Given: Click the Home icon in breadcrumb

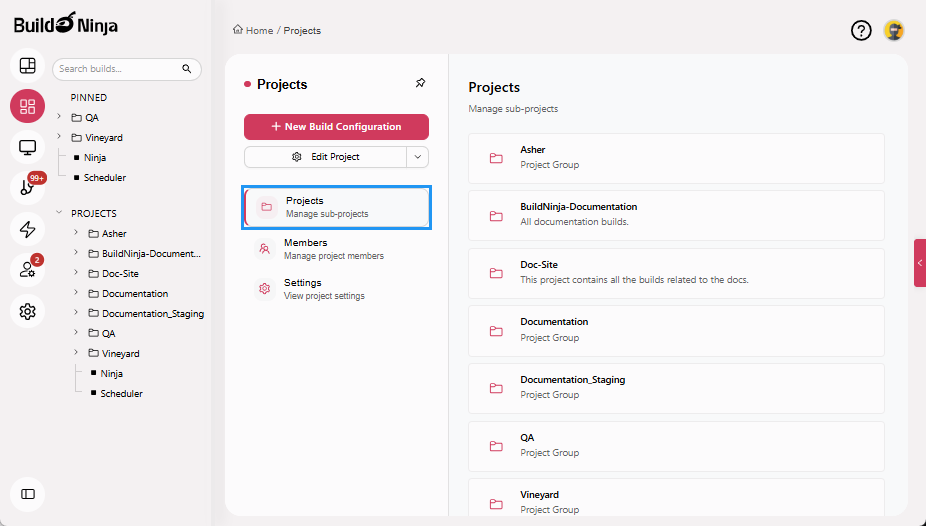Looking at the screenshot, I should (238, 30).
